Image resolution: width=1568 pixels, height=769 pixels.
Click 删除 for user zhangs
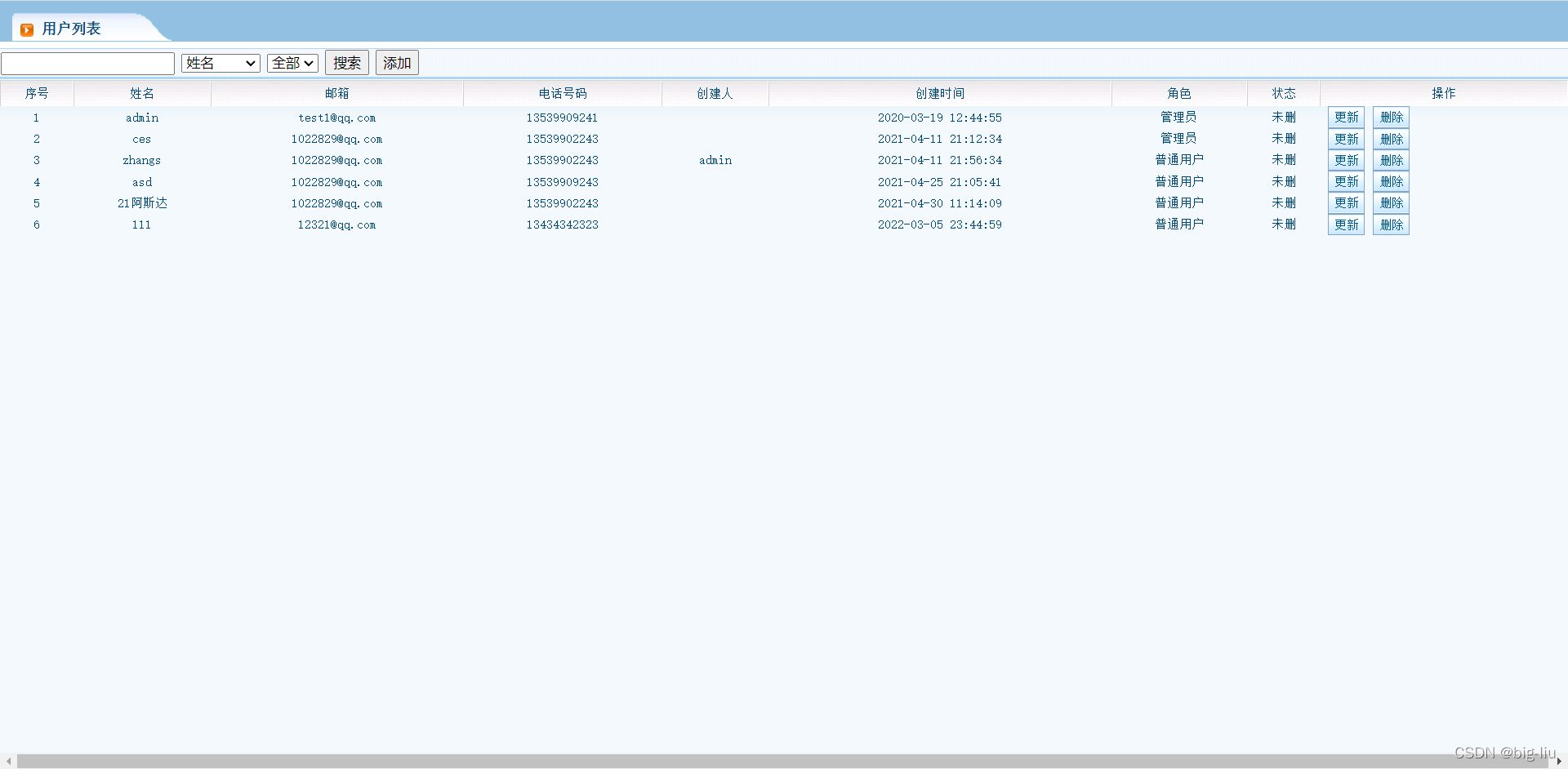[1391, 160]
